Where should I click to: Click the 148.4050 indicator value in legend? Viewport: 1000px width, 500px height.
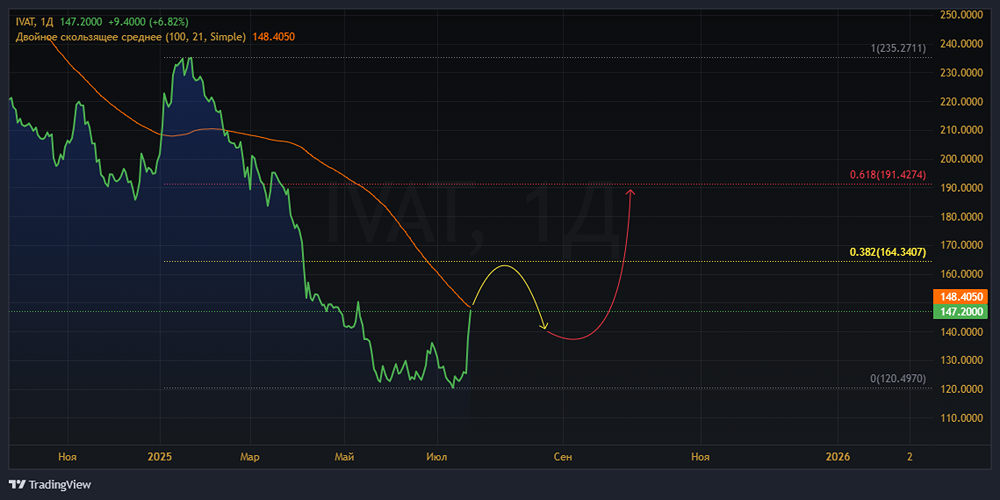click(274, 37)
